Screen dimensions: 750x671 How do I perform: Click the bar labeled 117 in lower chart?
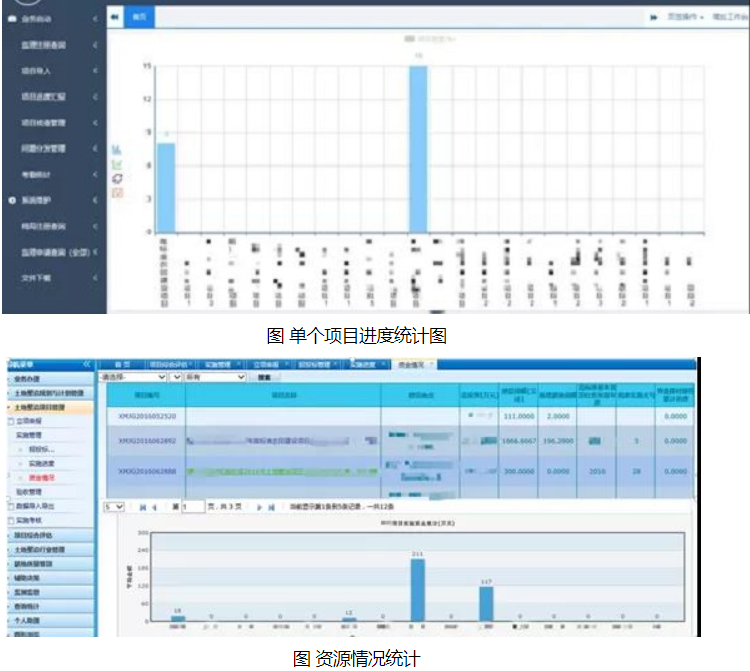point(486,604)
